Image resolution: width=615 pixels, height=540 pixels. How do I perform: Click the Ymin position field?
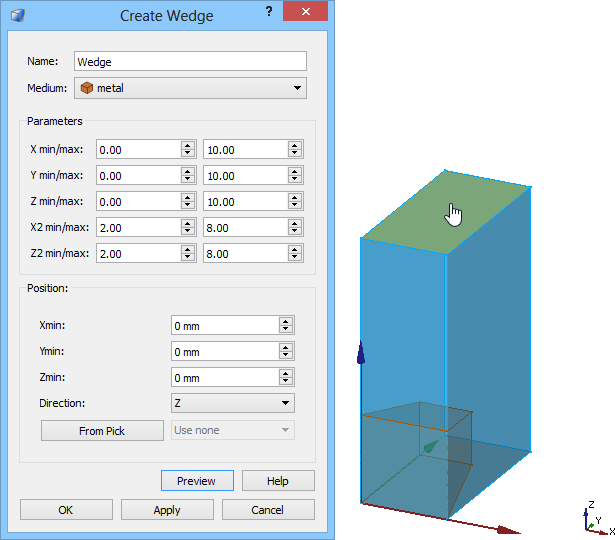(x=225, y=351)
